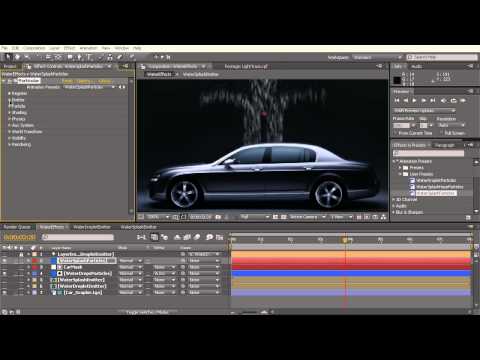Click Play in the Preview panel
The image size is (480, 360).
click(x=414, y=100)
